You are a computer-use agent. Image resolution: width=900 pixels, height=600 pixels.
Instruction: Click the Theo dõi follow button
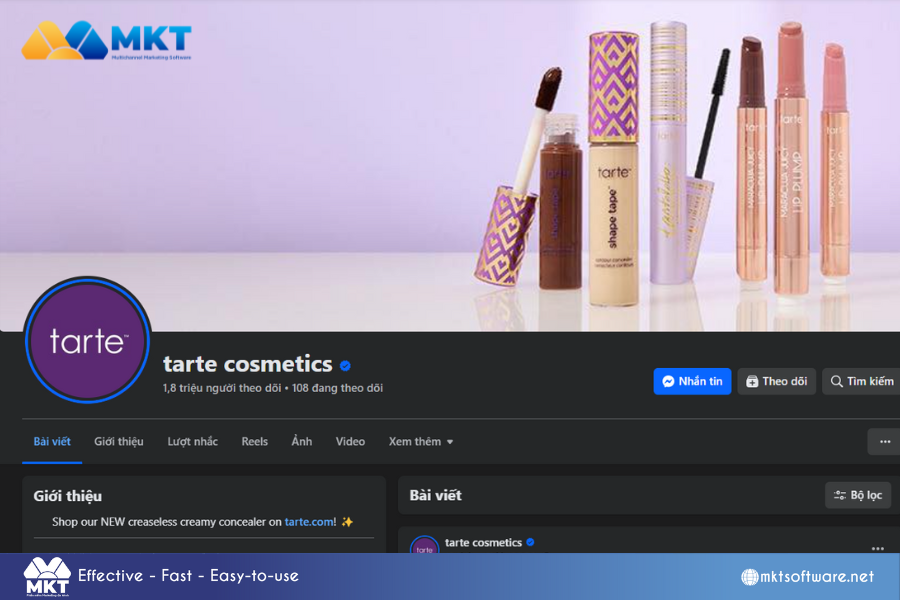coord(776,381)
